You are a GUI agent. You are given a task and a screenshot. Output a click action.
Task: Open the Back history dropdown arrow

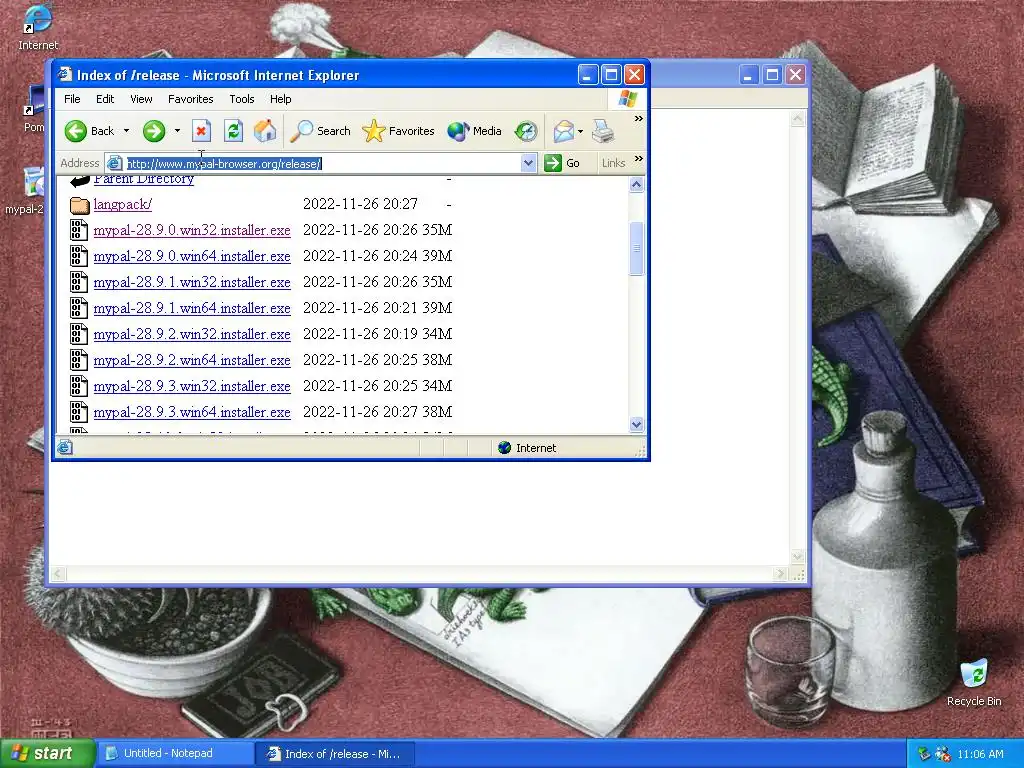click(x=127, y=131)
